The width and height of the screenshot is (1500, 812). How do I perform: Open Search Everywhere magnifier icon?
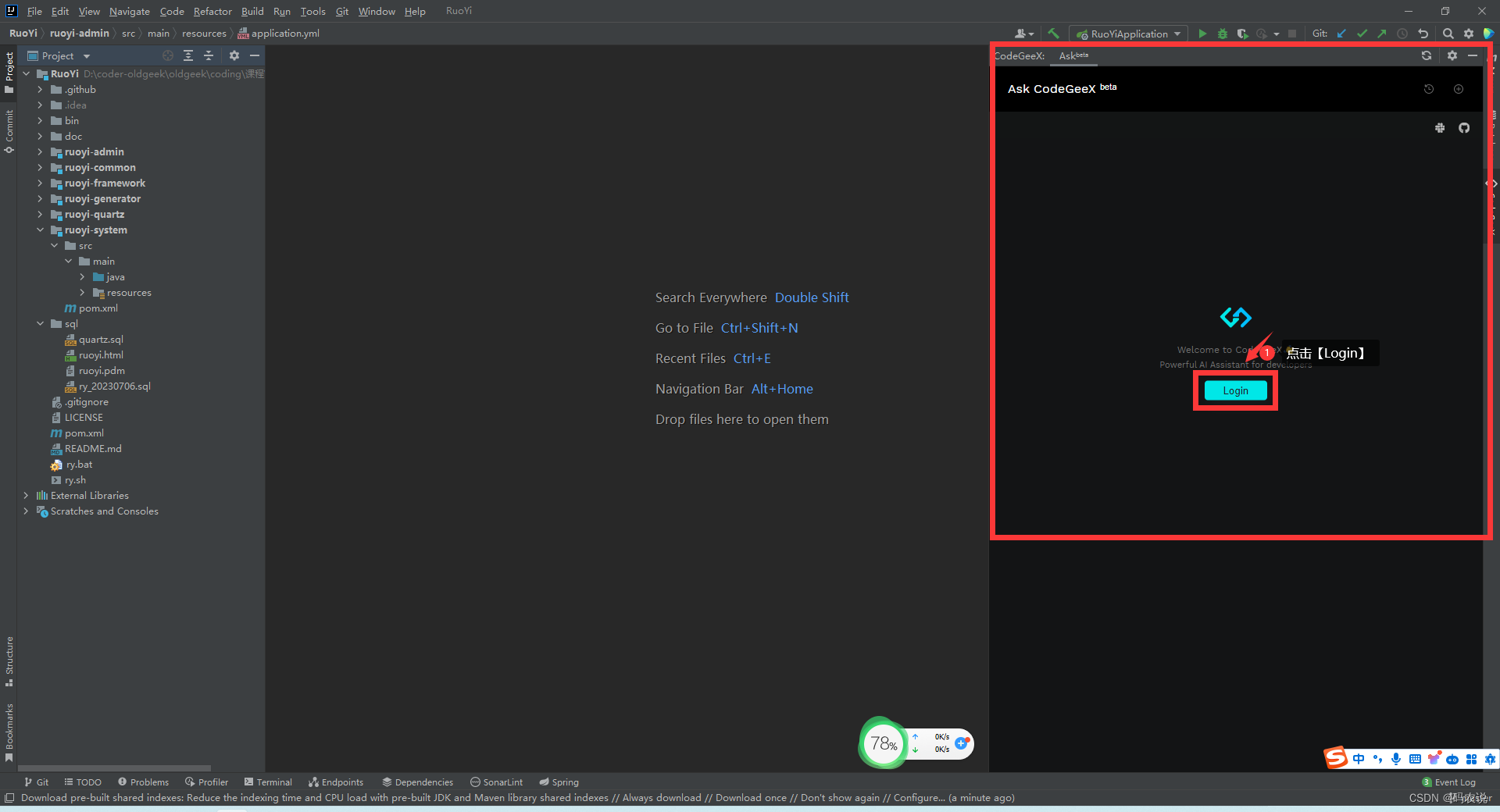coord(1448,34)
